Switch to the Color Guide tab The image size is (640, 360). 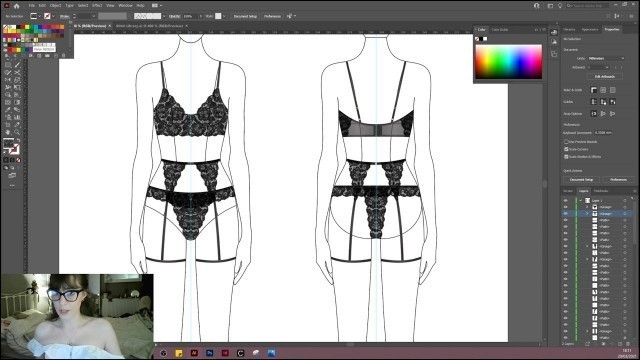pyautogui.click(x=500, y=29)
